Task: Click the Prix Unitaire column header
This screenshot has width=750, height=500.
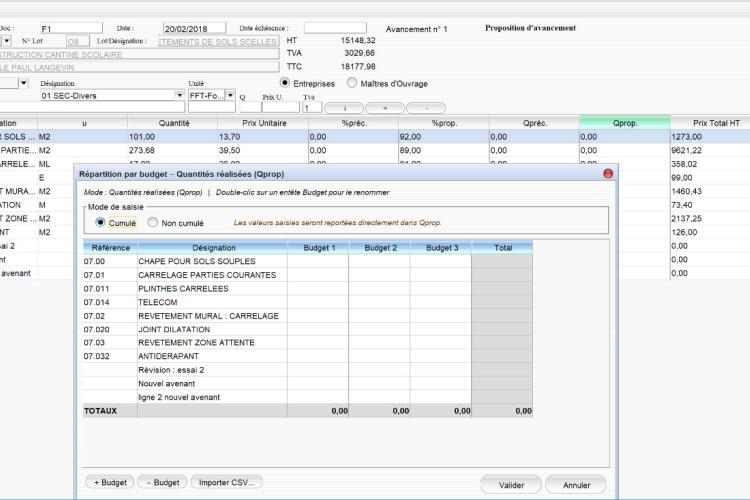Action: 264,123
